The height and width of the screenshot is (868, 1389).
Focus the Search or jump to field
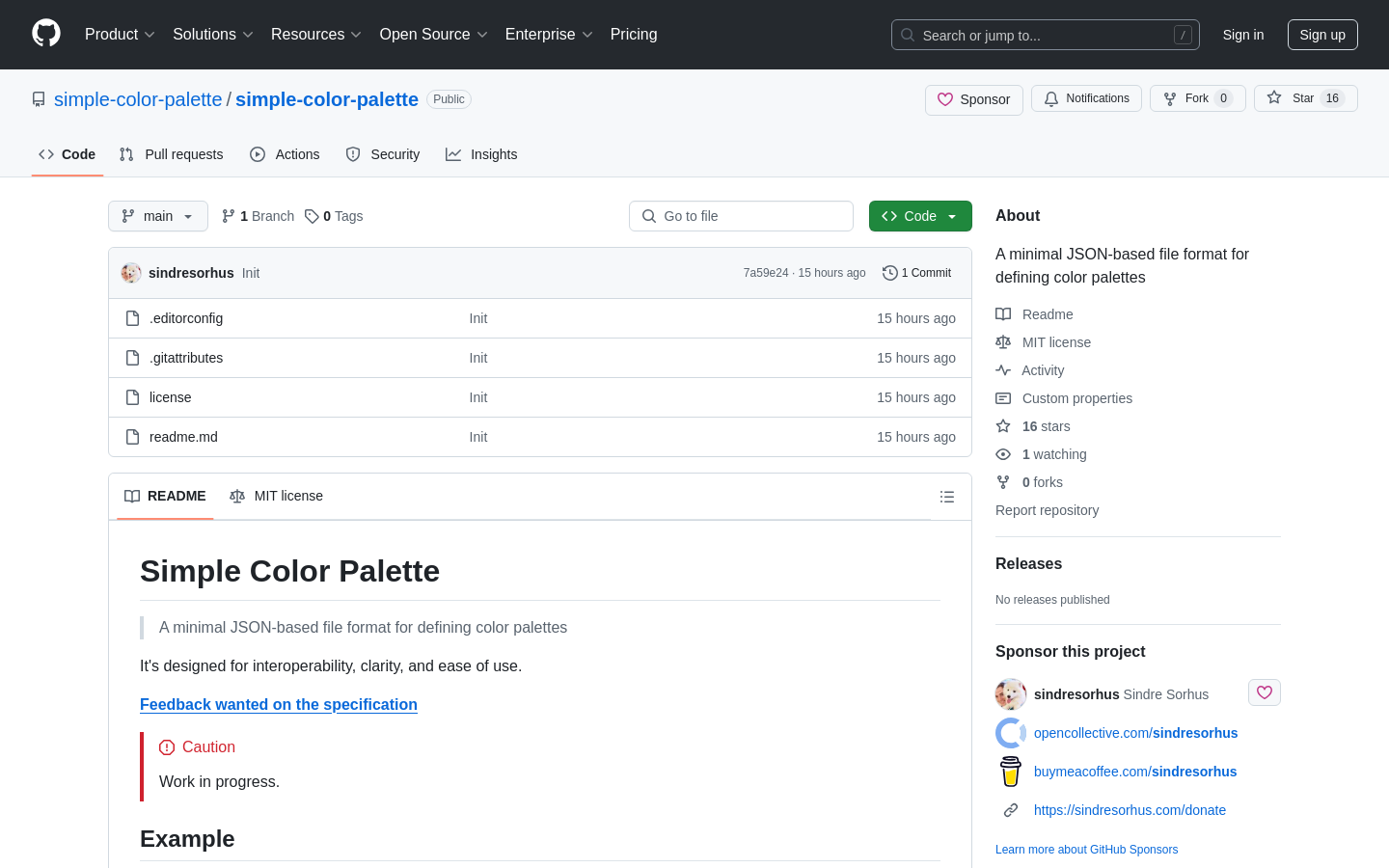click(1046, 35)
